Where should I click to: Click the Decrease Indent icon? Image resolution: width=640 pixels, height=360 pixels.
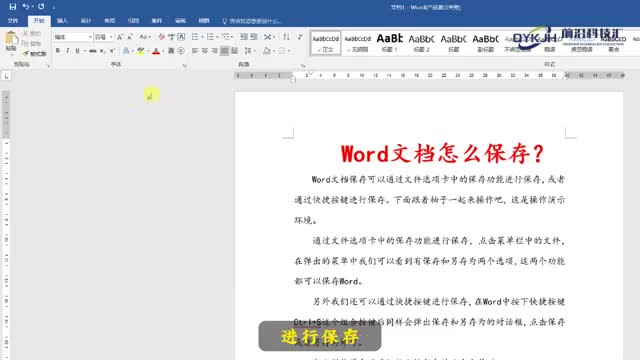[244, 37]
